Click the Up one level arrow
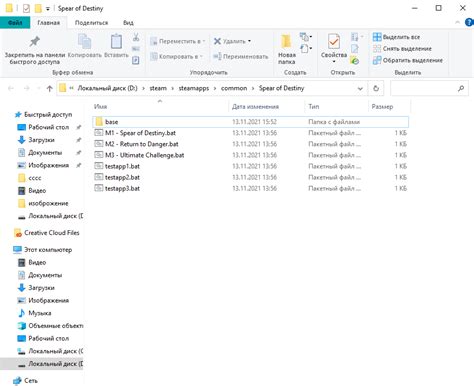Viewport: 474px width, 386px height. pyautogui.click(x=50, y=88)
